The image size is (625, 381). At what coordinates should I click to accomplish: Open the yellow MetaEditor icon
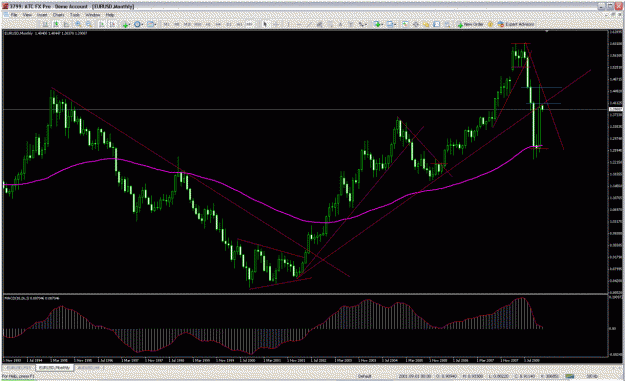pyautogui.click(x=490, y=24)
